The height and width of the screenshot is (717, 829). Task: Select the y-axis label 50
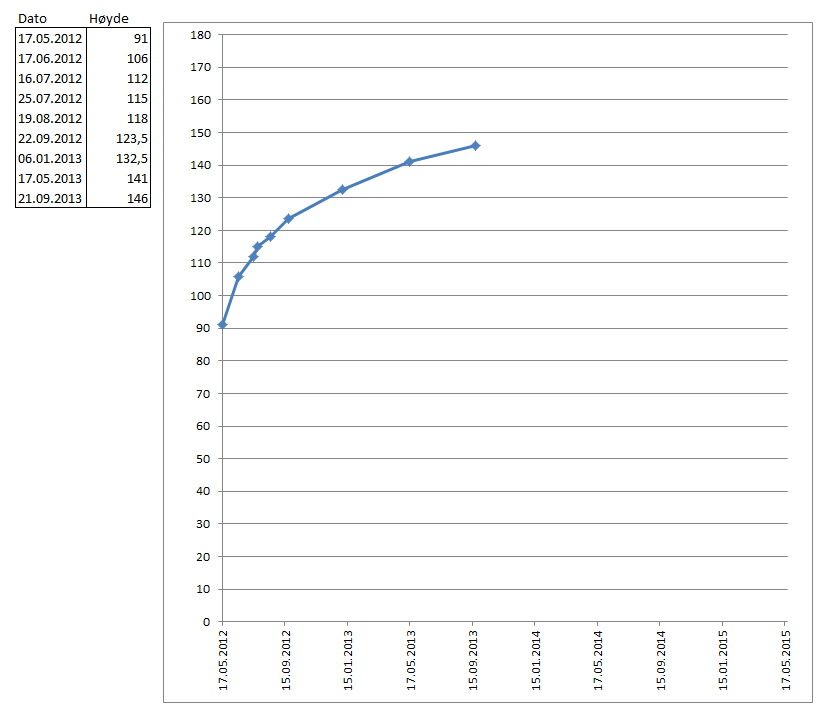(204, 459)
